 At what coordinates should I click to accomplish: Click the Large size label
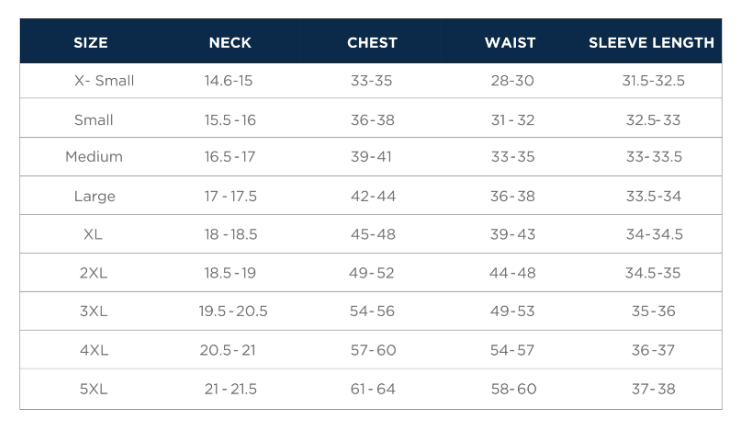94,196
